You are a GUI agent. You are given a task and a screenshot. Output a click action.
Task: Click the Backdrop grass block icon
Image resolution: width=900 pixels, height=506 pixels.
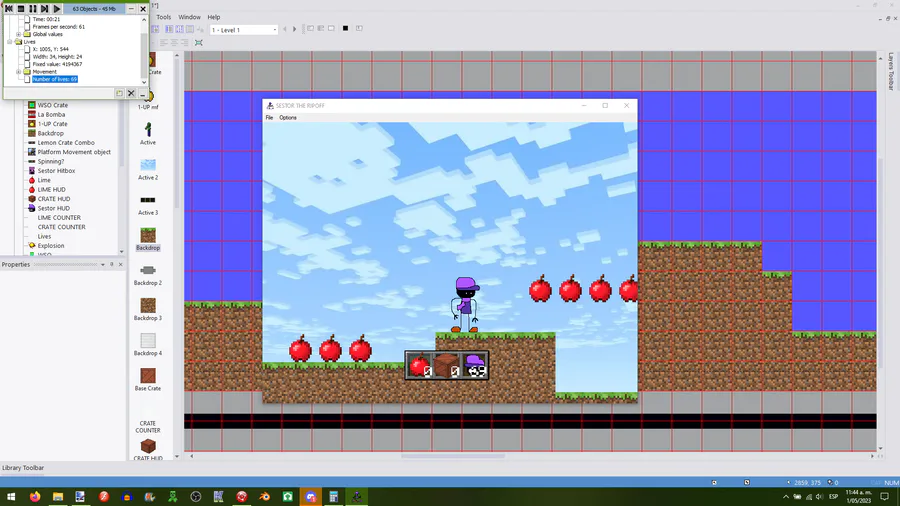point(148,235)
